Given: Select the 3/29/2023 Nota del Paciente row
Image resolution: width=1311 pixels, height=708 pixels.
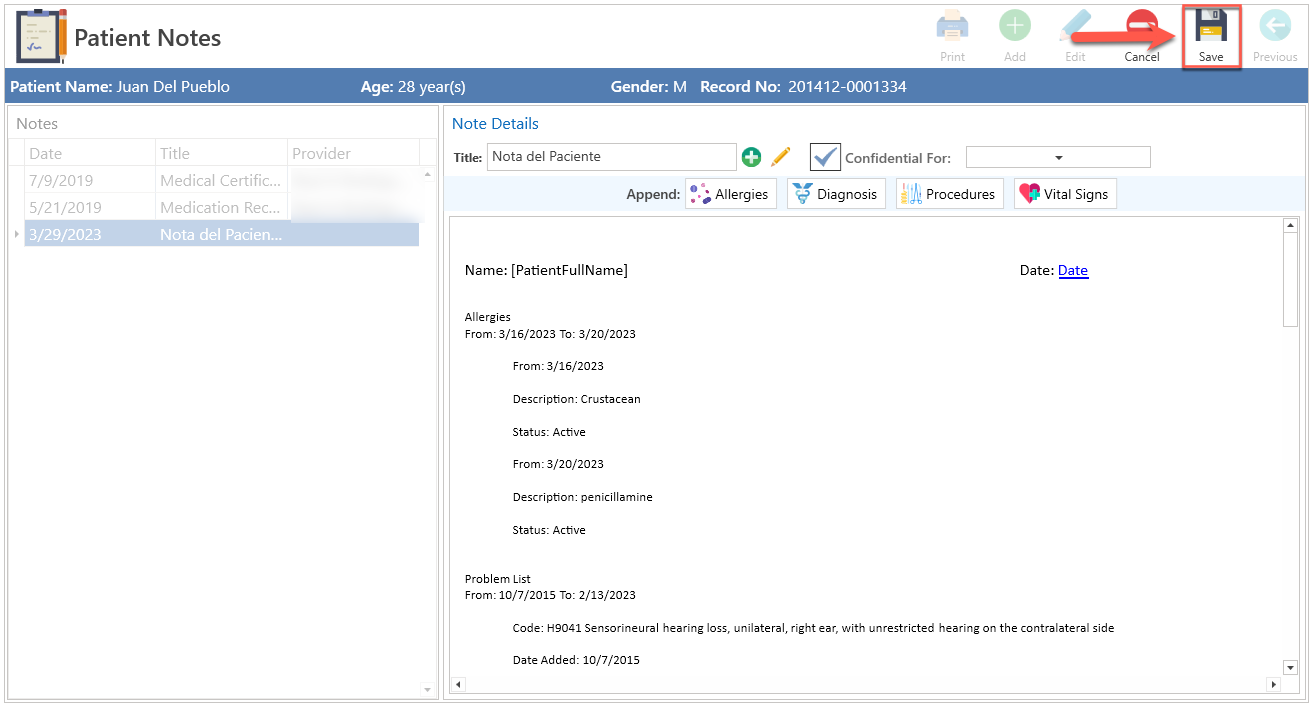Looking at the screenshot, I should (x=221, y=234).
